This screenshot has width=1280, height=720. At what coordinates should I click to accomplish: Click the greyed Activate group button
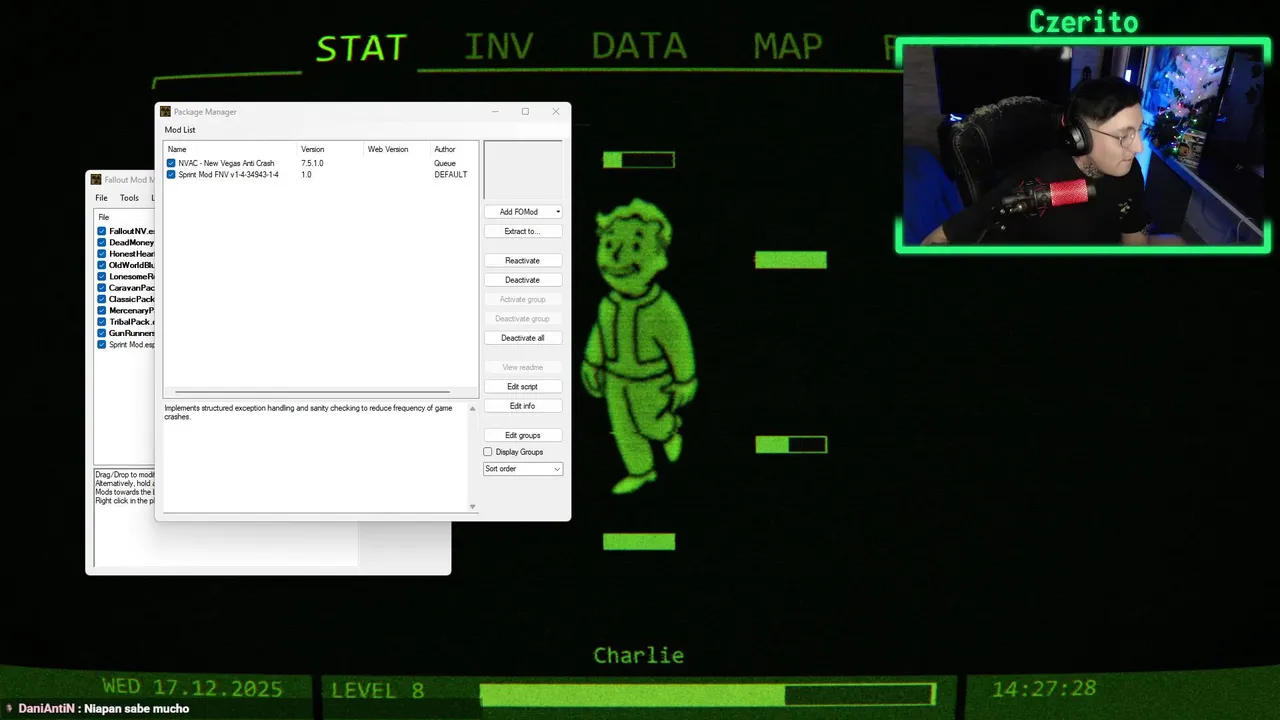click(x=522, y=299)
